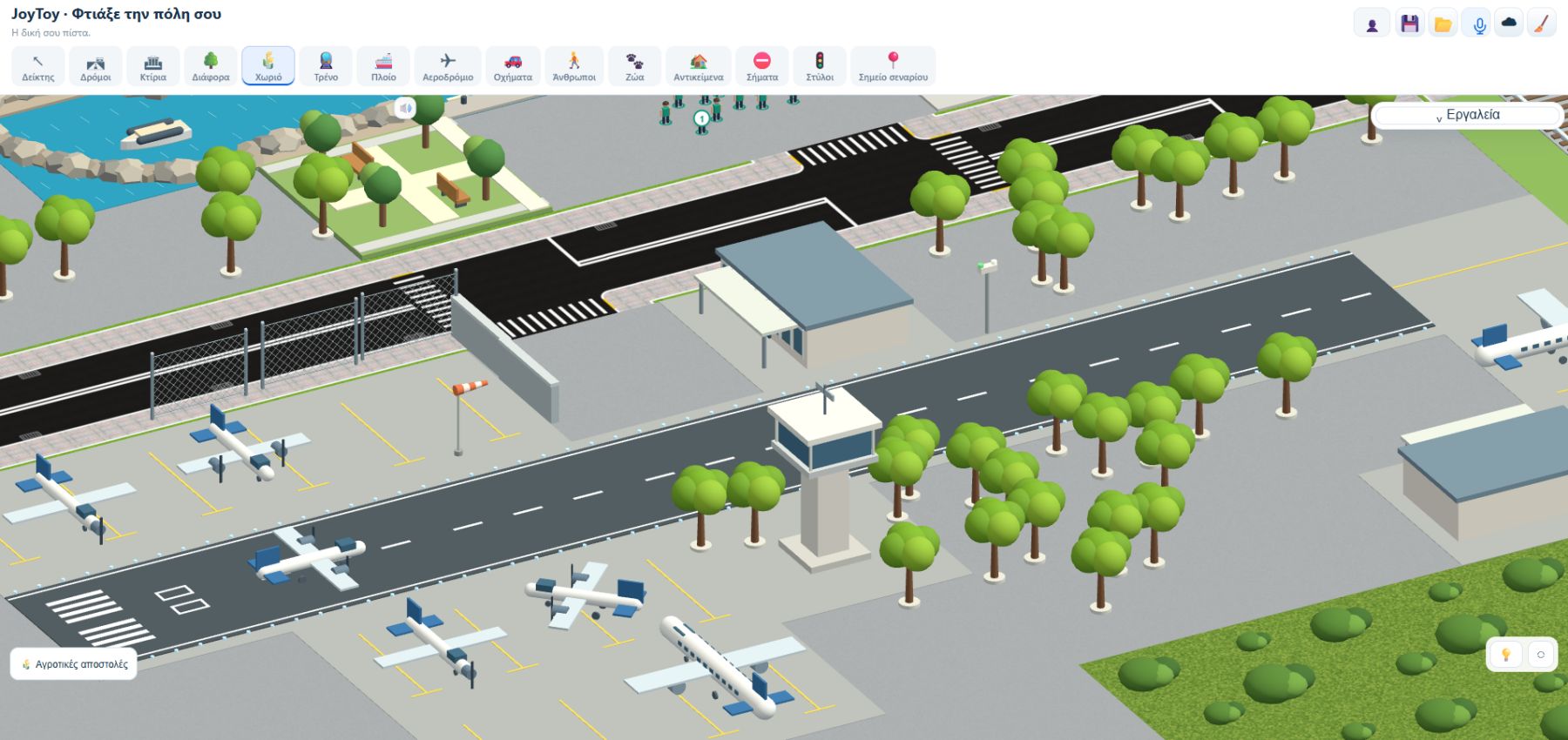
Task: Click the Αγροτικές αποστολές button
Action: pos(74,664)
